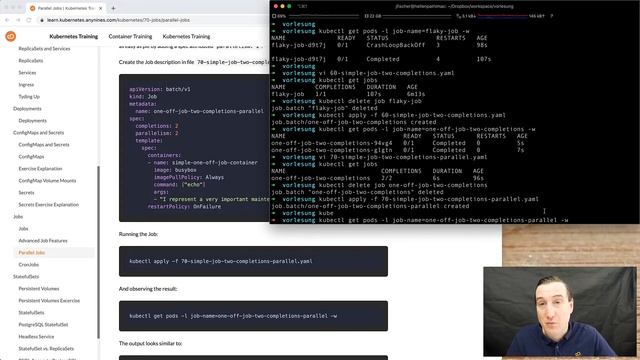
Task: Click the orange site logo icon
Action: click(x=11, y=36)
